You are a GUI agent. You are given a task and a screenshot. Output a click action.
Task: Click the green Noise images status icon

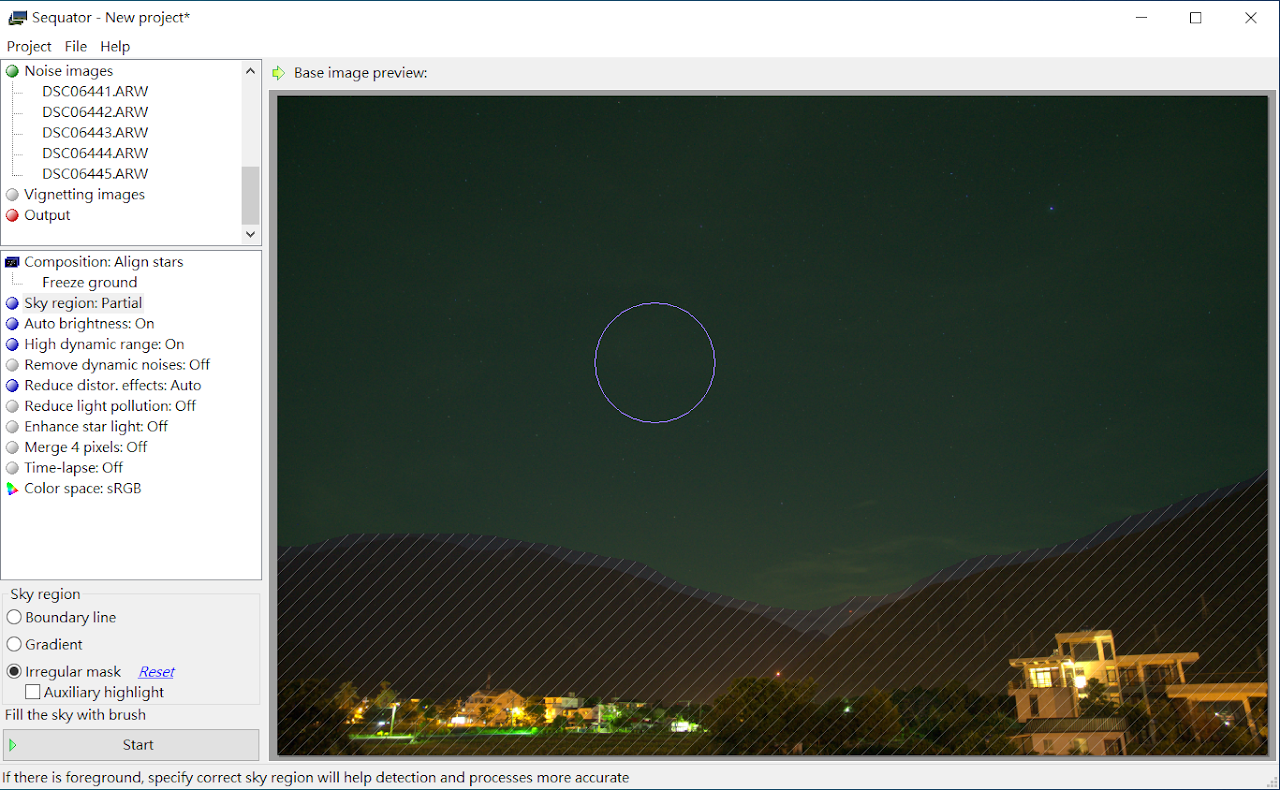click(12, 71)
